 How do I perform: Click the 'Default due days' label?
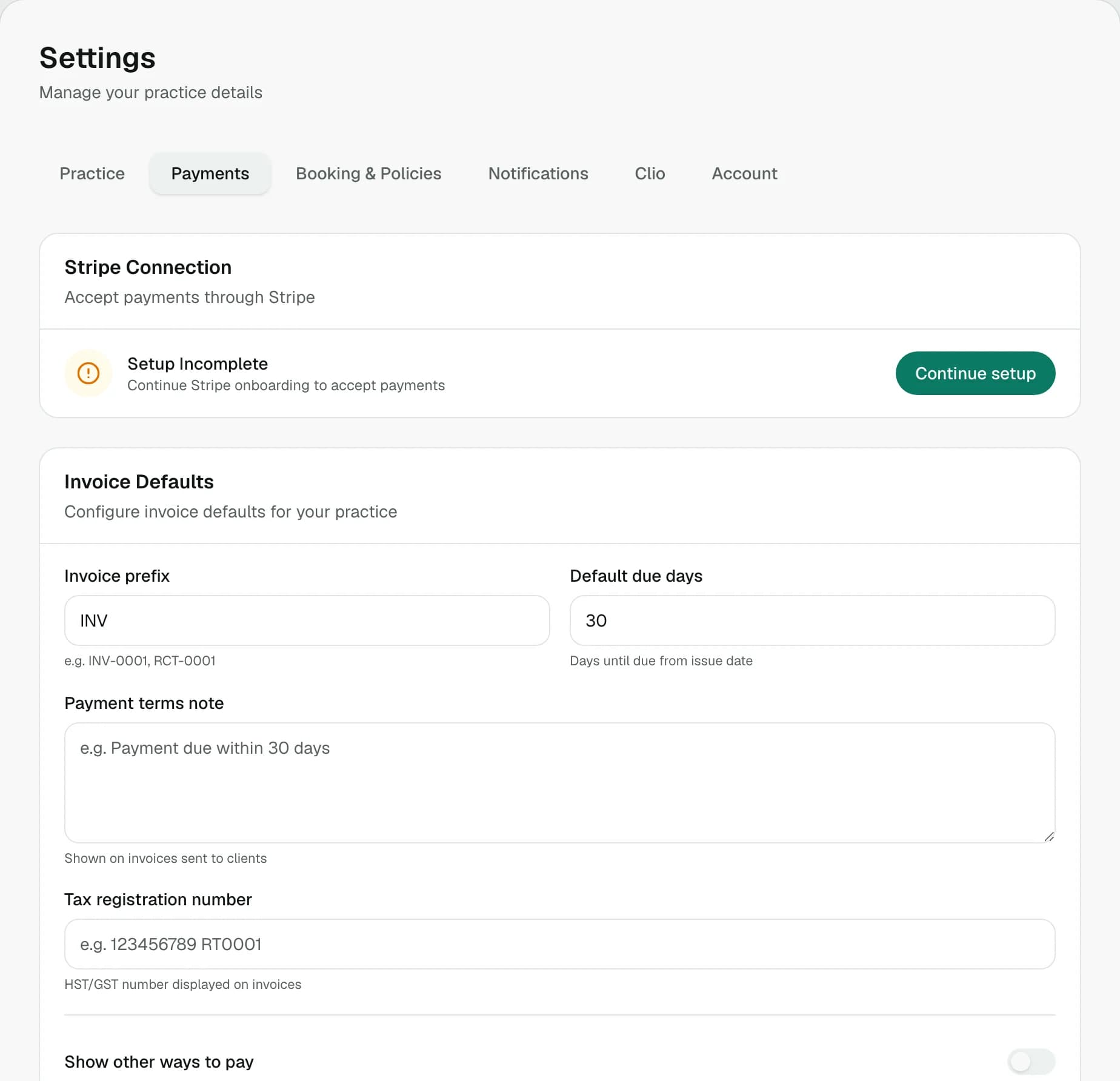tap(636, 576)
